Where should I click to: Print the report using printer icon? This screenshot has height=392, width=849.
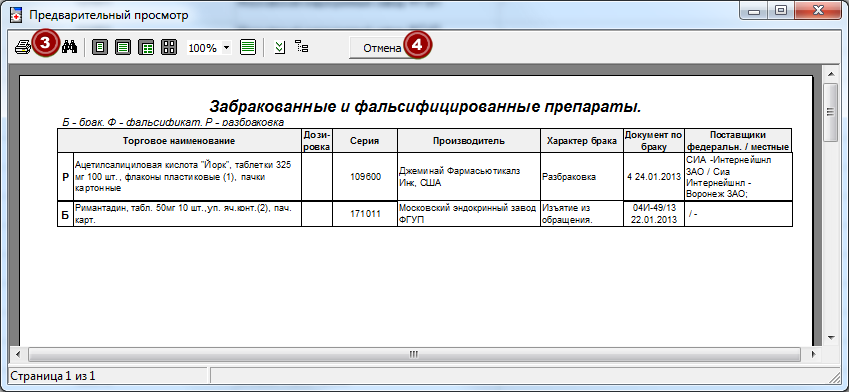click(23, 47)
